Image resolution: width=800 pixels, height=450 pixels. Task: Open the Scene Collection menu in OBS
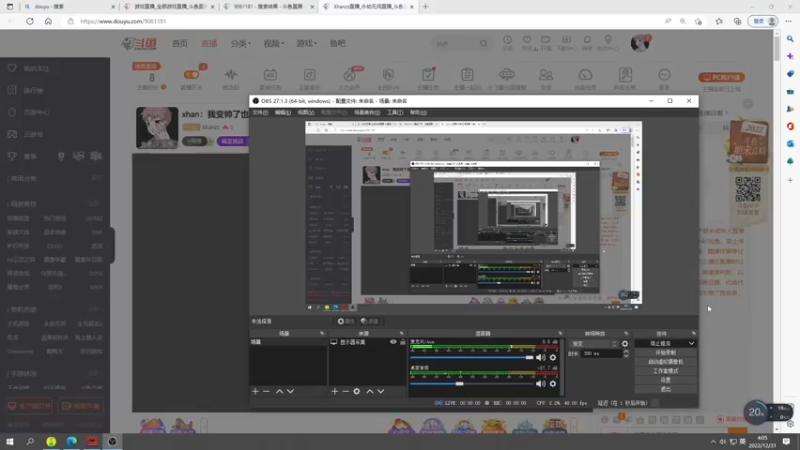pos(367,112)
